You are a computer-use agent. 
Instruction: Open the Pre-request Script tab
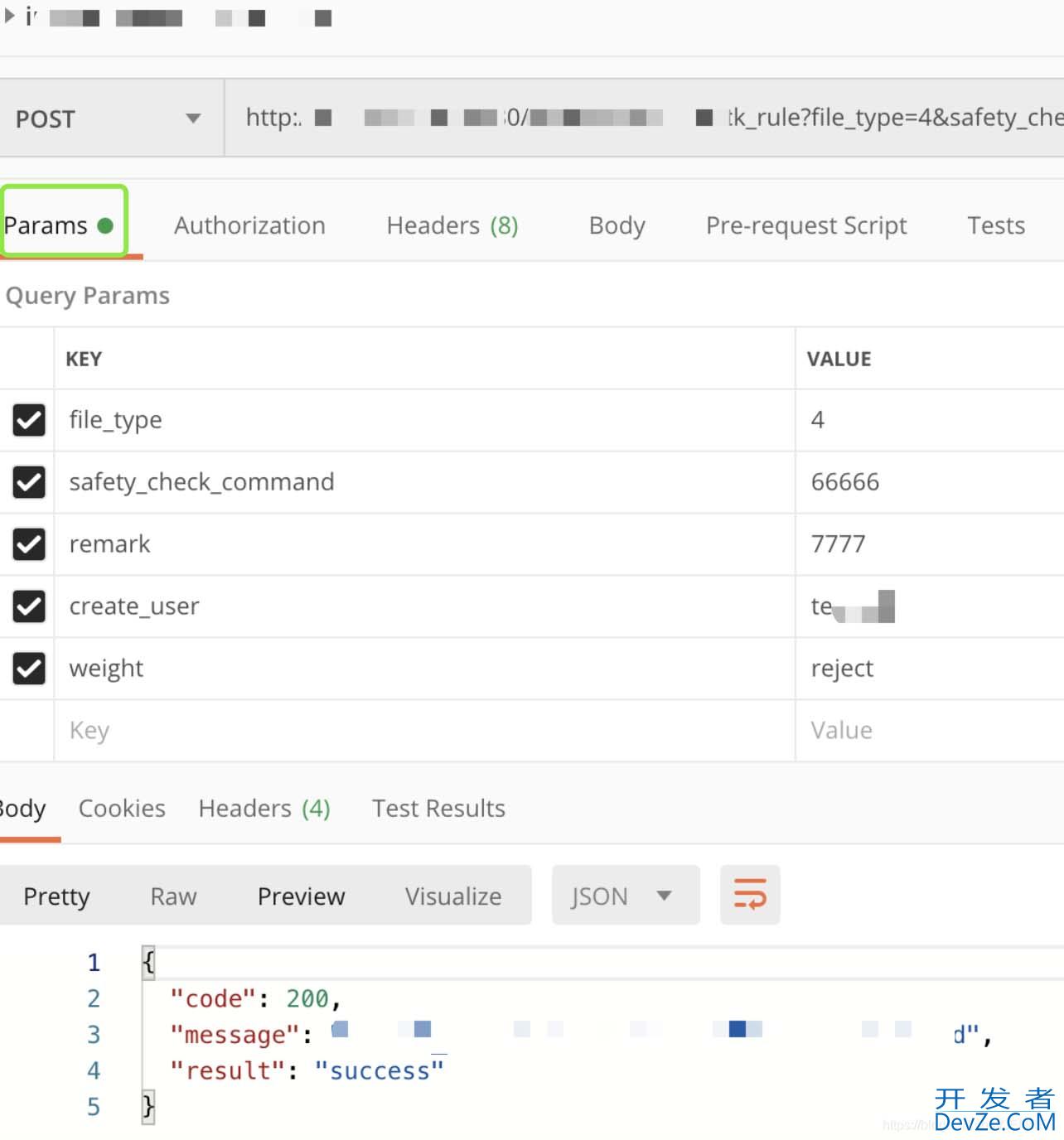pos(806,225)
